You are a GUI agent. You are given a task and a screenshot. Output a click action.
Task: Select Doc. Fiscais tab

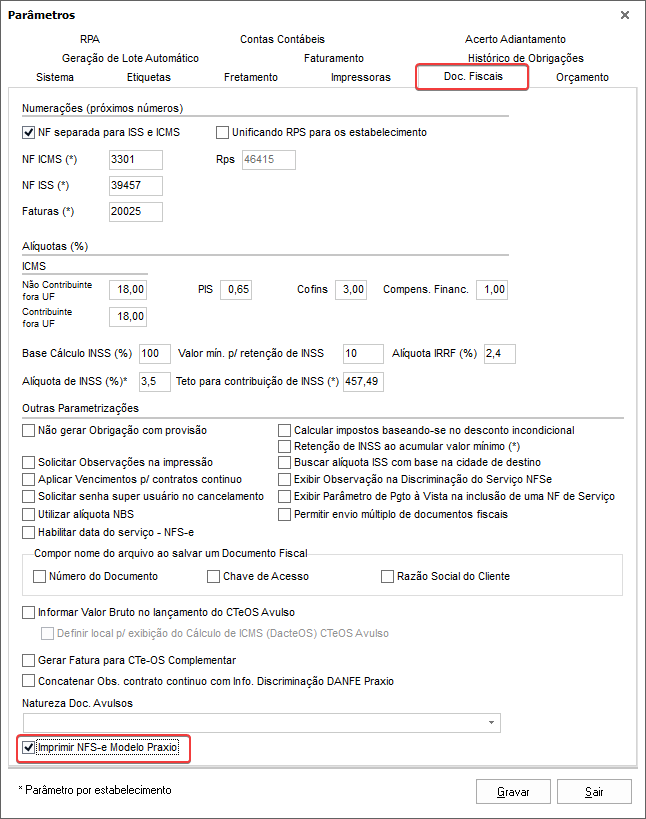pyautogui.click(x=473, y=77)
